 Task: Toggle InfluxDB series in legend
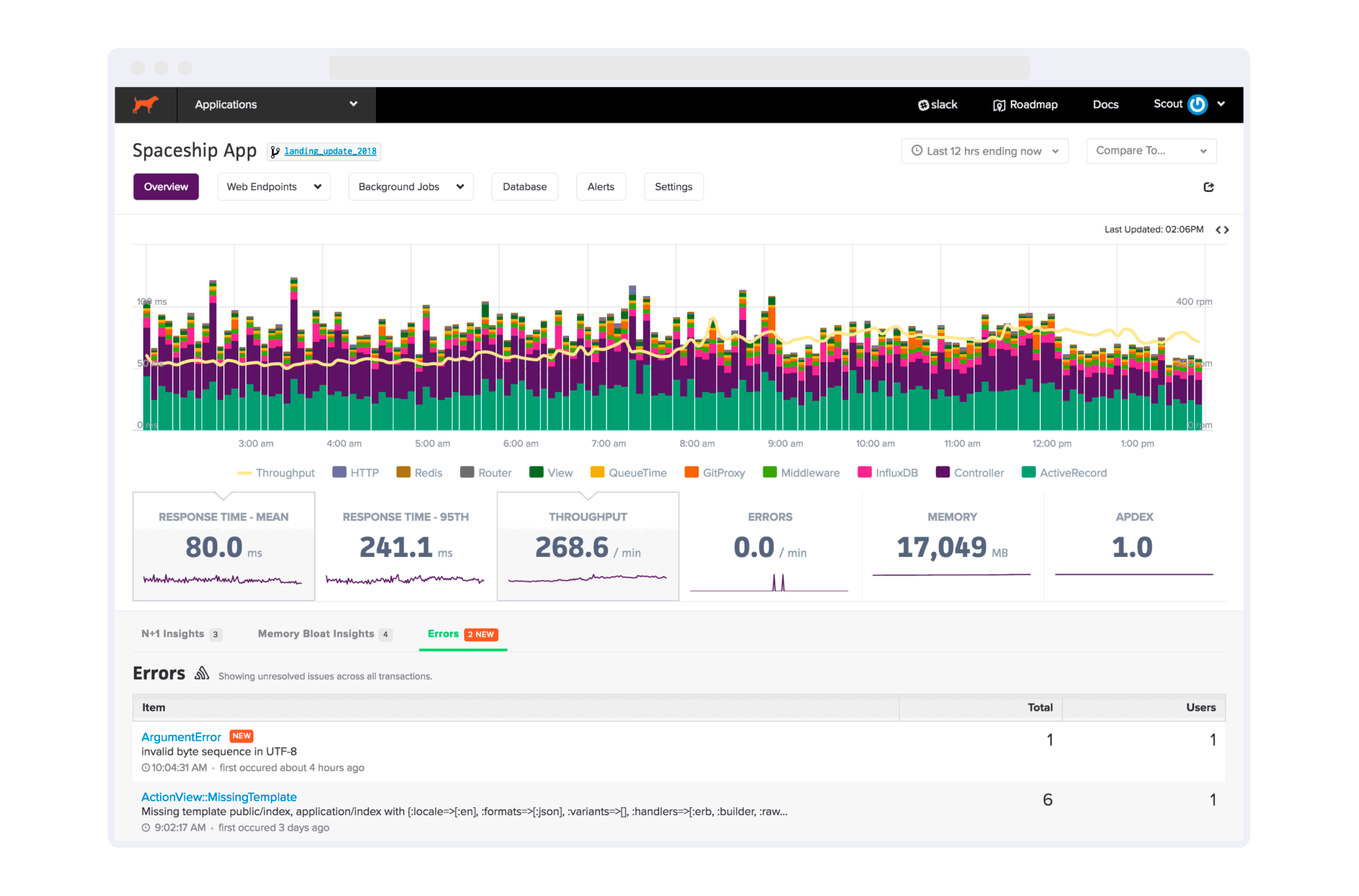coord(888,473)
